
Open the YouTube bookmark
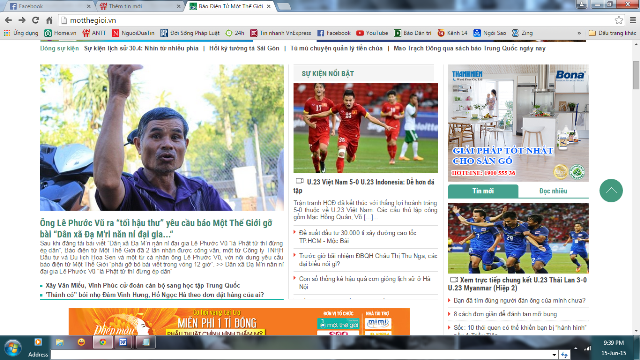(372, 33)
